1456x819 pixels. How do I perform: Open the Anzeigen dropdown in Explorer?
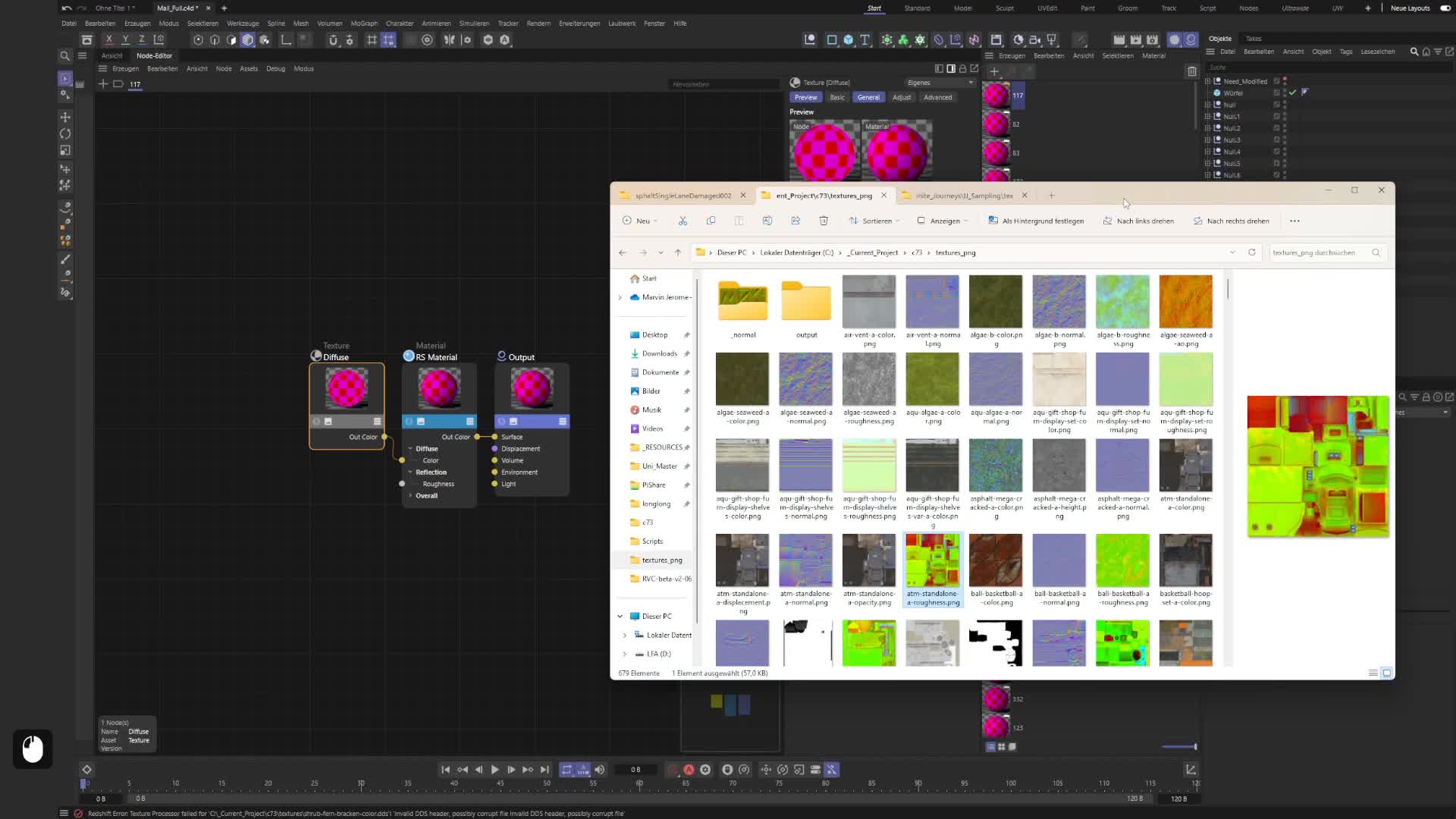click(x=943, y=221)
